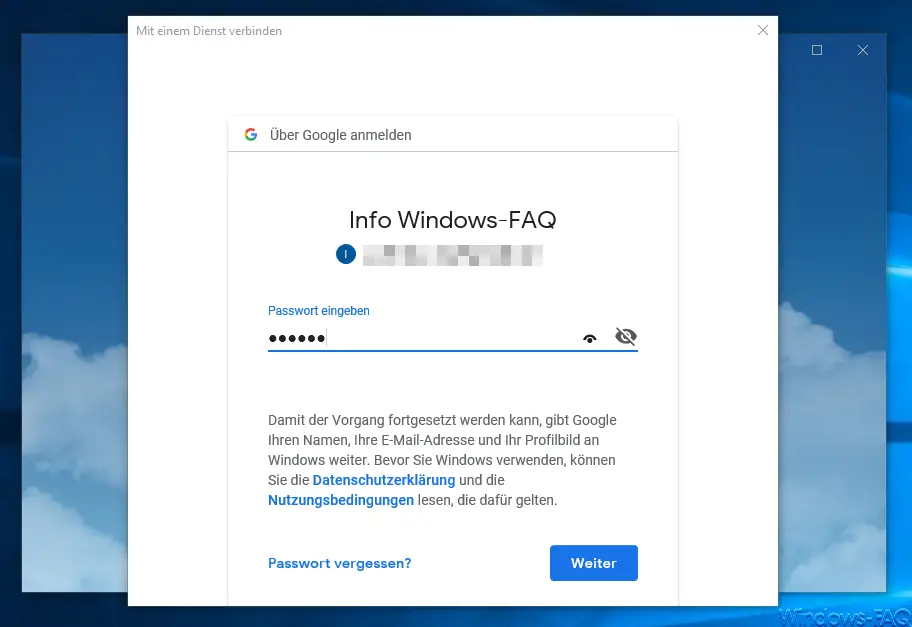Click the small password reveal eye icon

click(x=590, y=338)
